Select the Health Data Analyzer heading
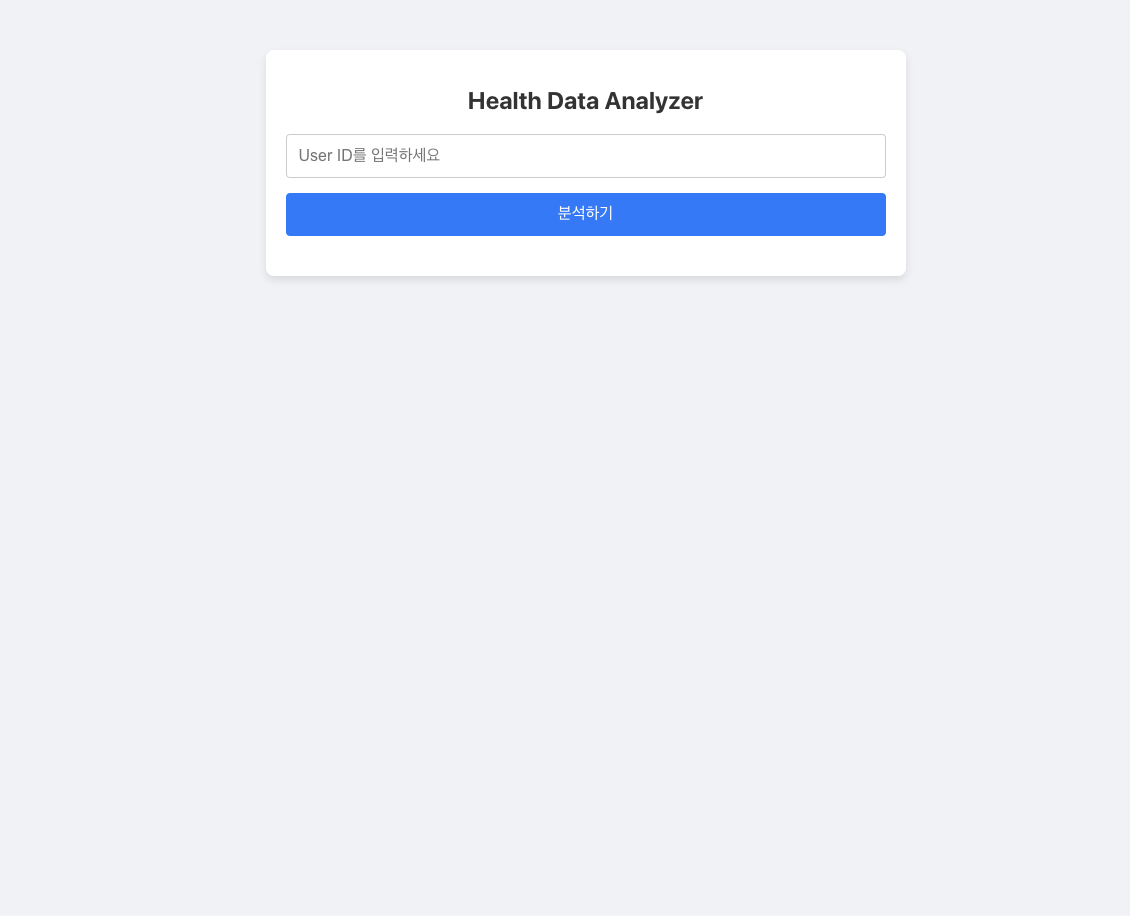The image size is (1130, 916). pyautogui.click(x=585, y=101)
